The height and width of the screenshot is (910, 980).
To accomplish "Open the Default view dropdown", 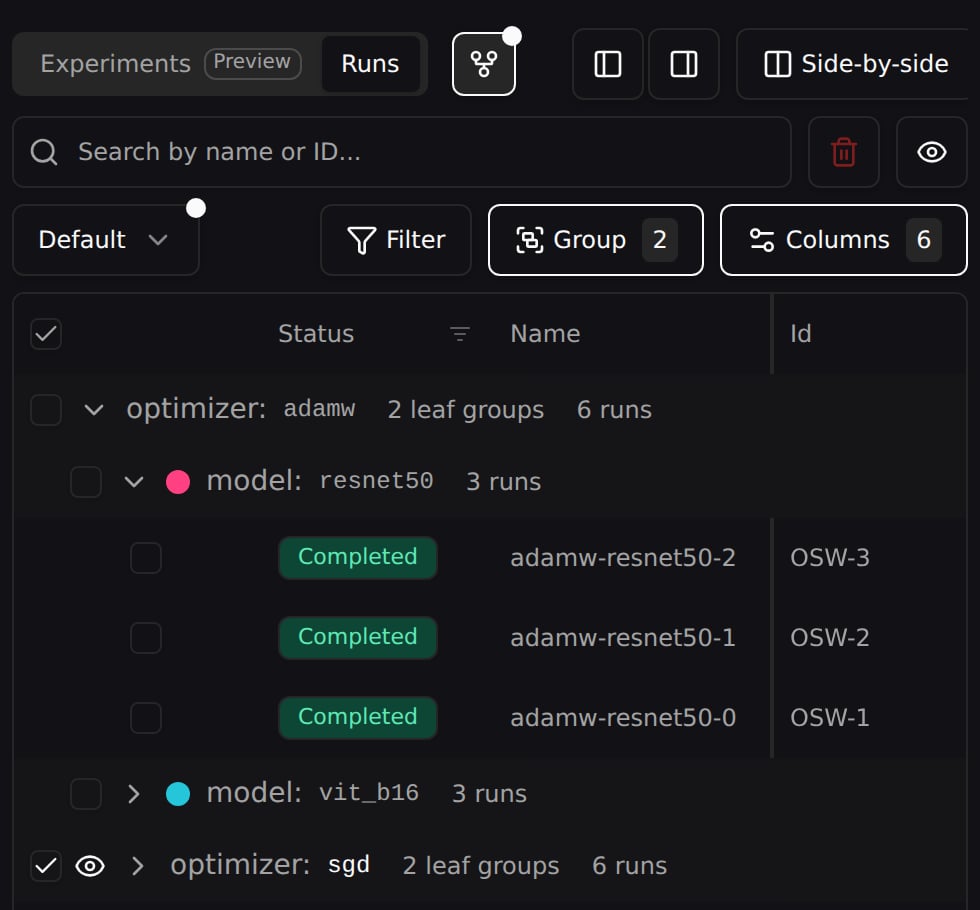I will pos(106,240).
